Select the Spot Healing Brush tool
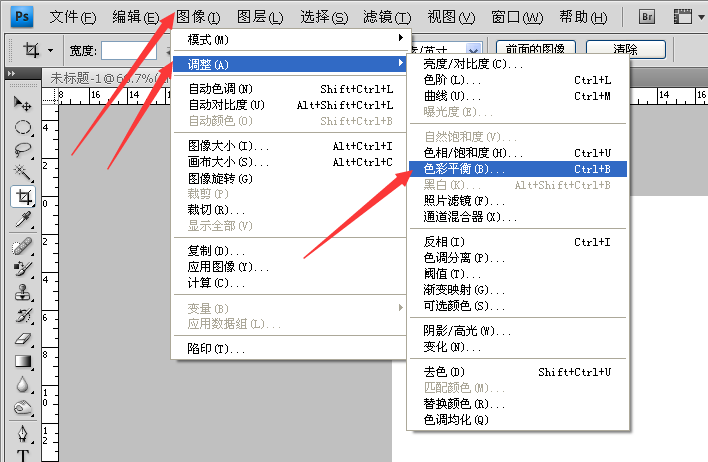Image resolution: width=708 pixels, height=462 pixels. point(23,247)
